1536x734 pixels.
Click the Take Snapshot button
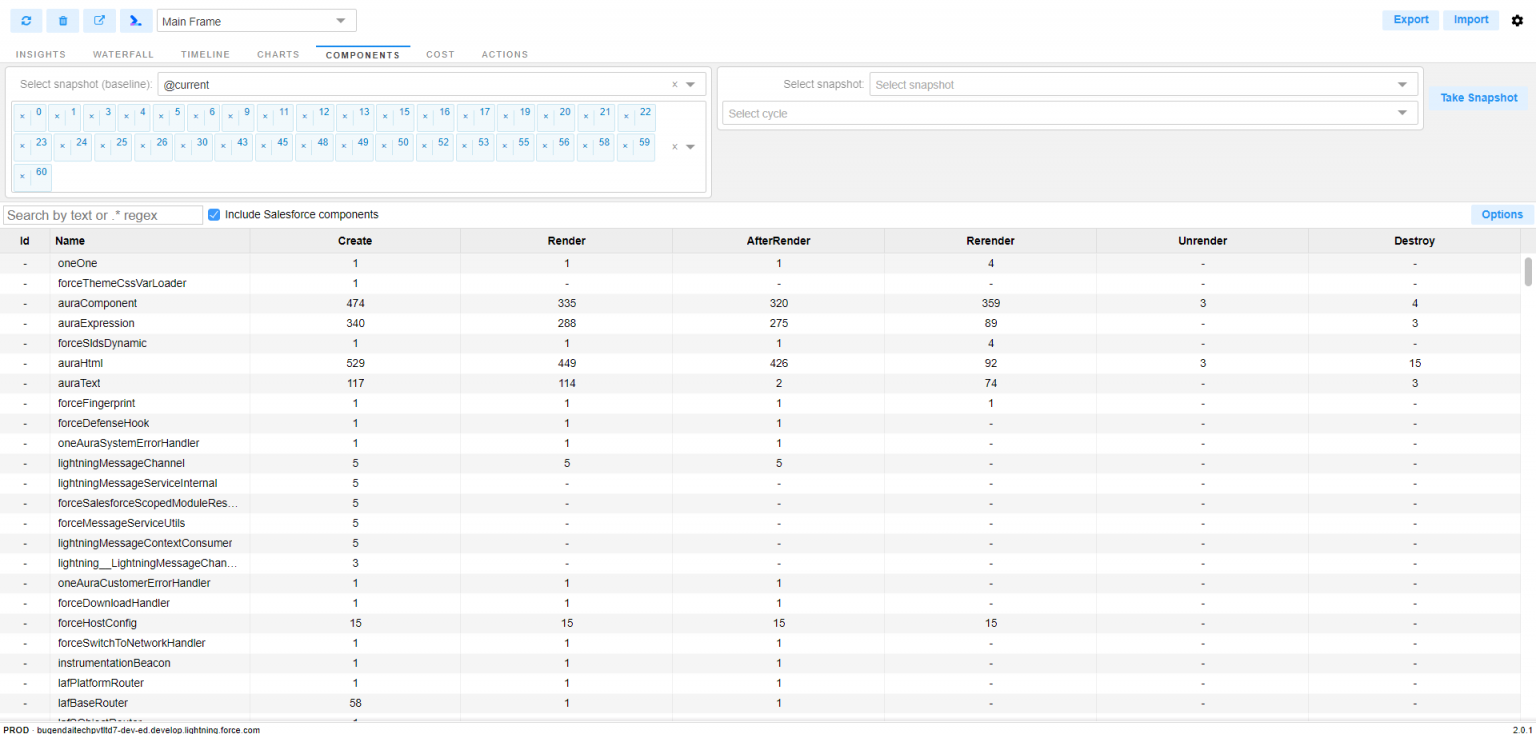point(1478,98)
